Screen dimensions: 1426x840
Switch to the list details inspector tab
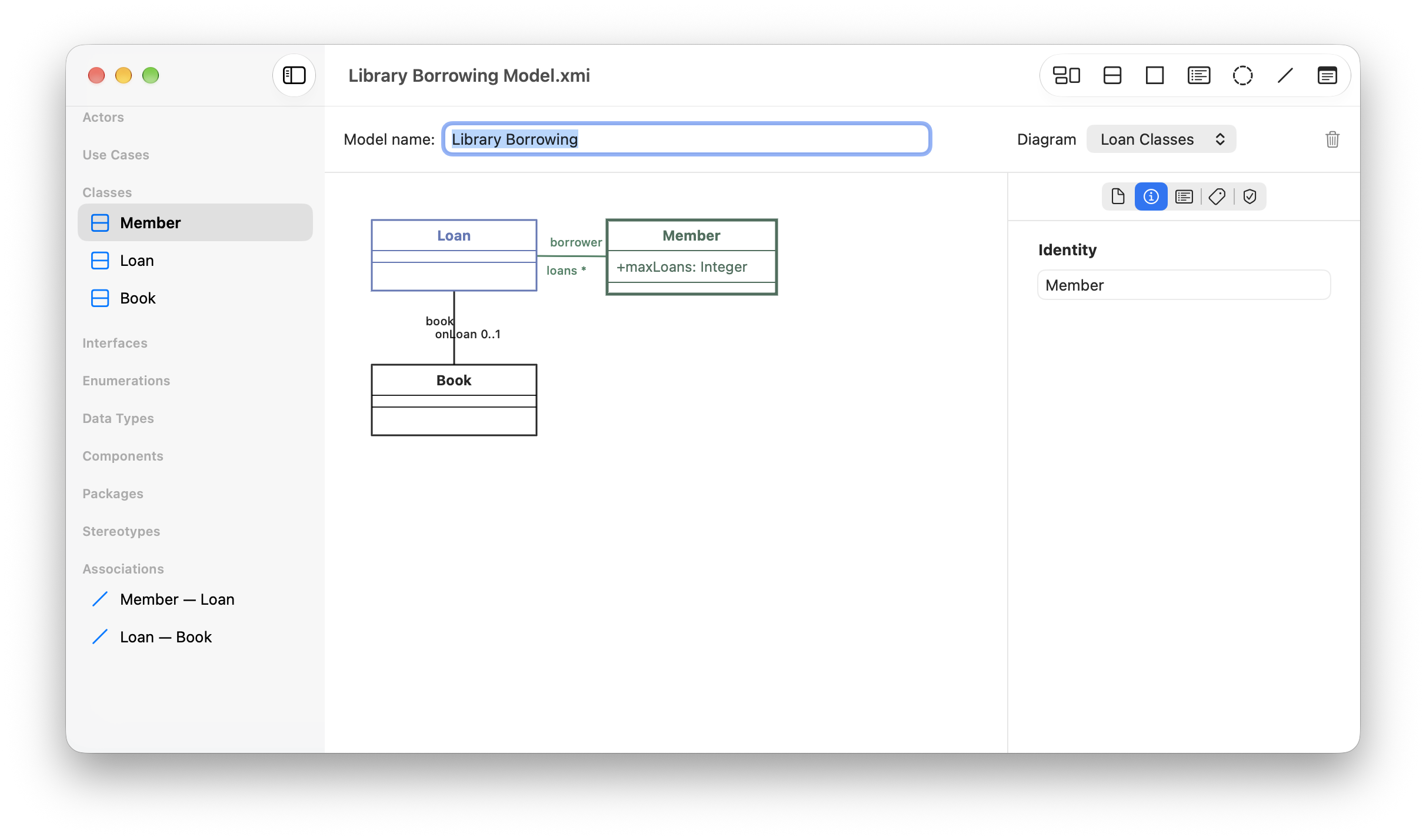tap(1184, 196)
